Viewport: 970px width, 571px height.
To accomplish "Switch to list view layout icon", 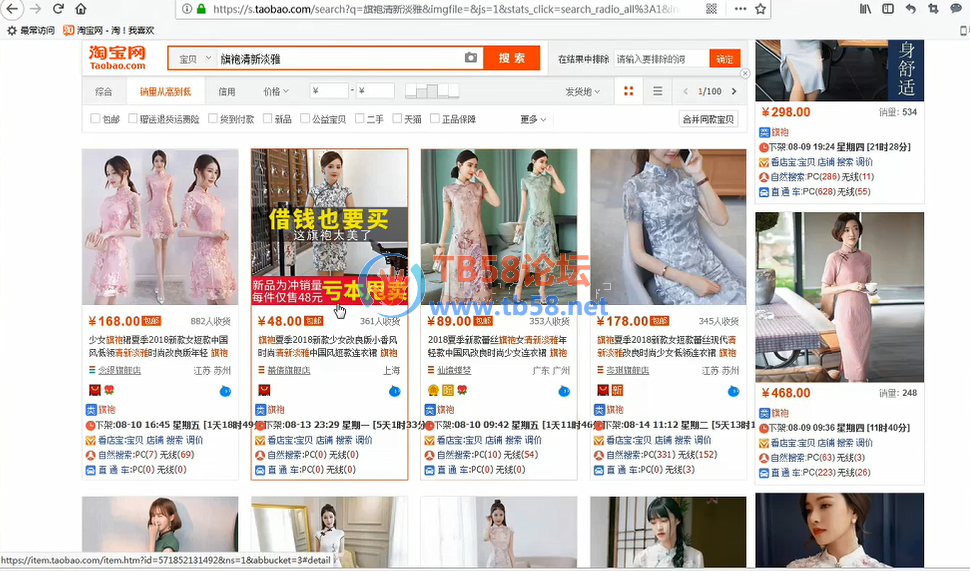I will click(x=657, y=91).
